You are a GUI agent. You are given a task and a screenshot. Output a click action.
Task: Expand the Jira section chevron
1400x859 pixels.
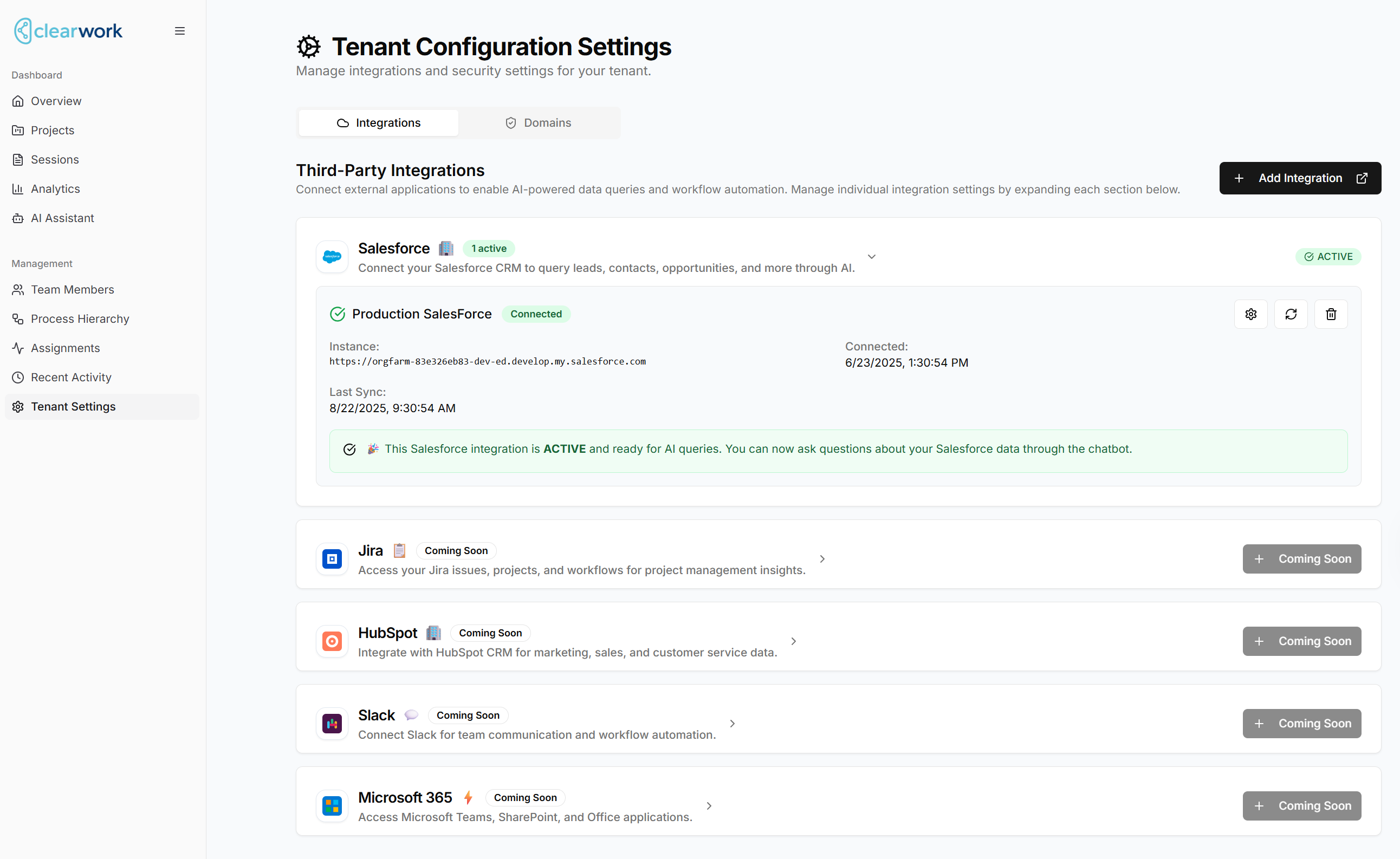822,559
